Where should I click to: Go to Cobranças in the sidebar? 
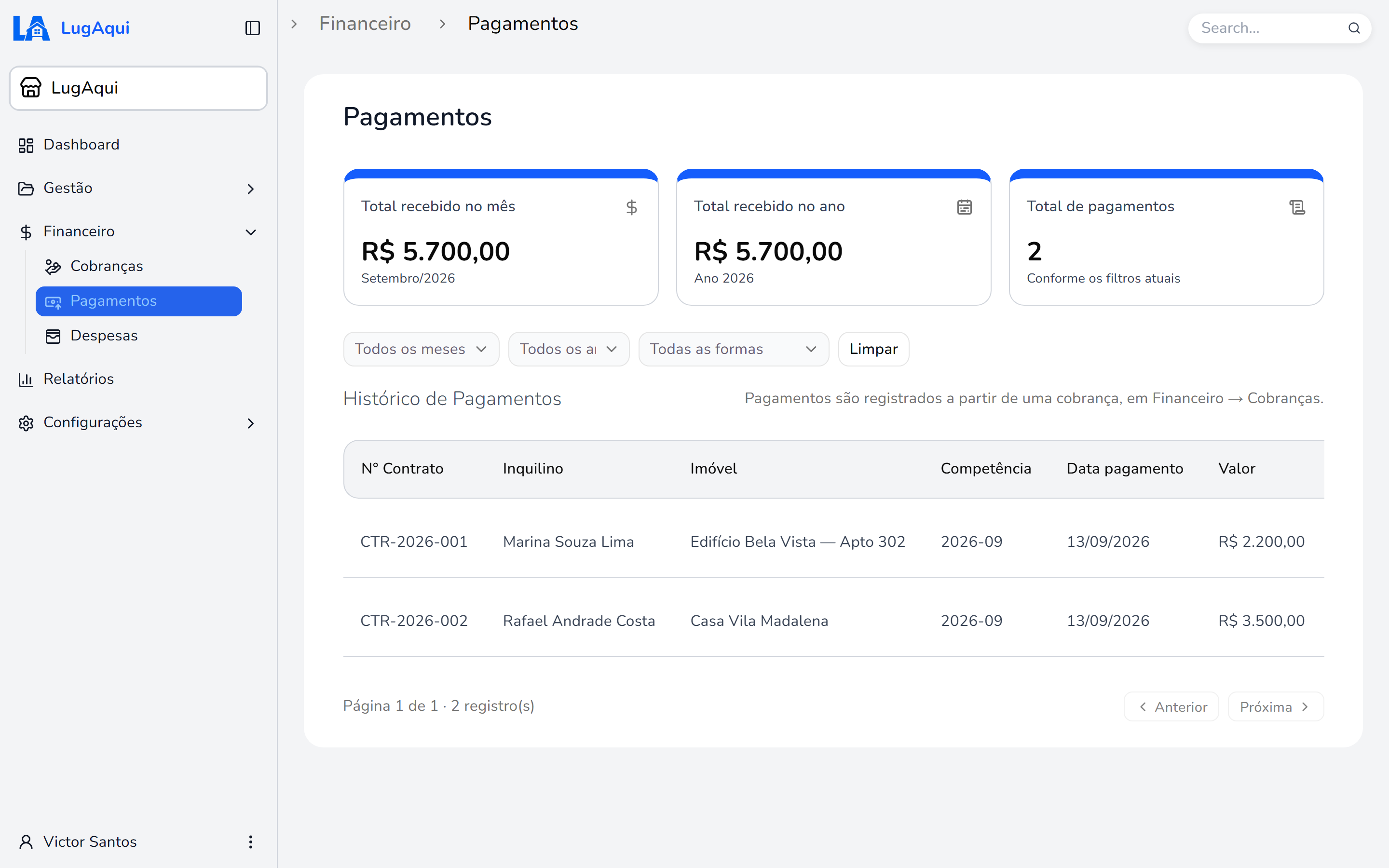[138, 266]
